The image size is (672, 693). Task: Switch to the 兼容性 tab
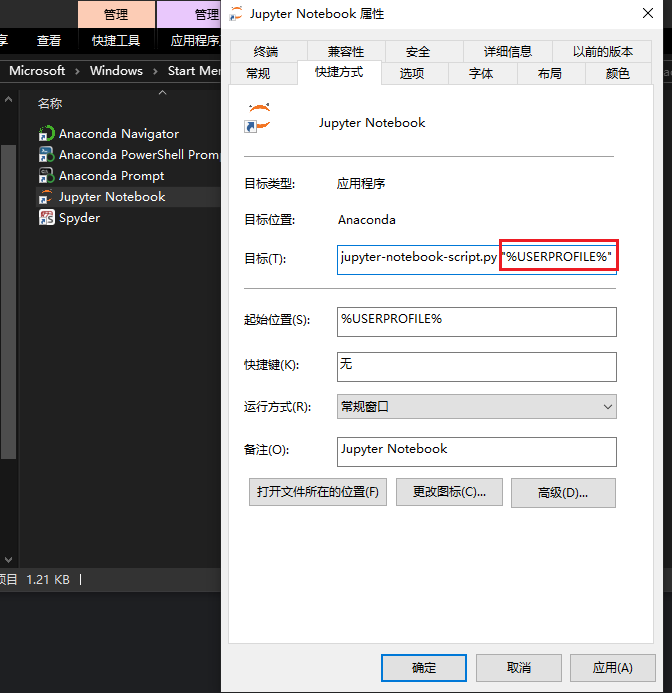(346, 52)
